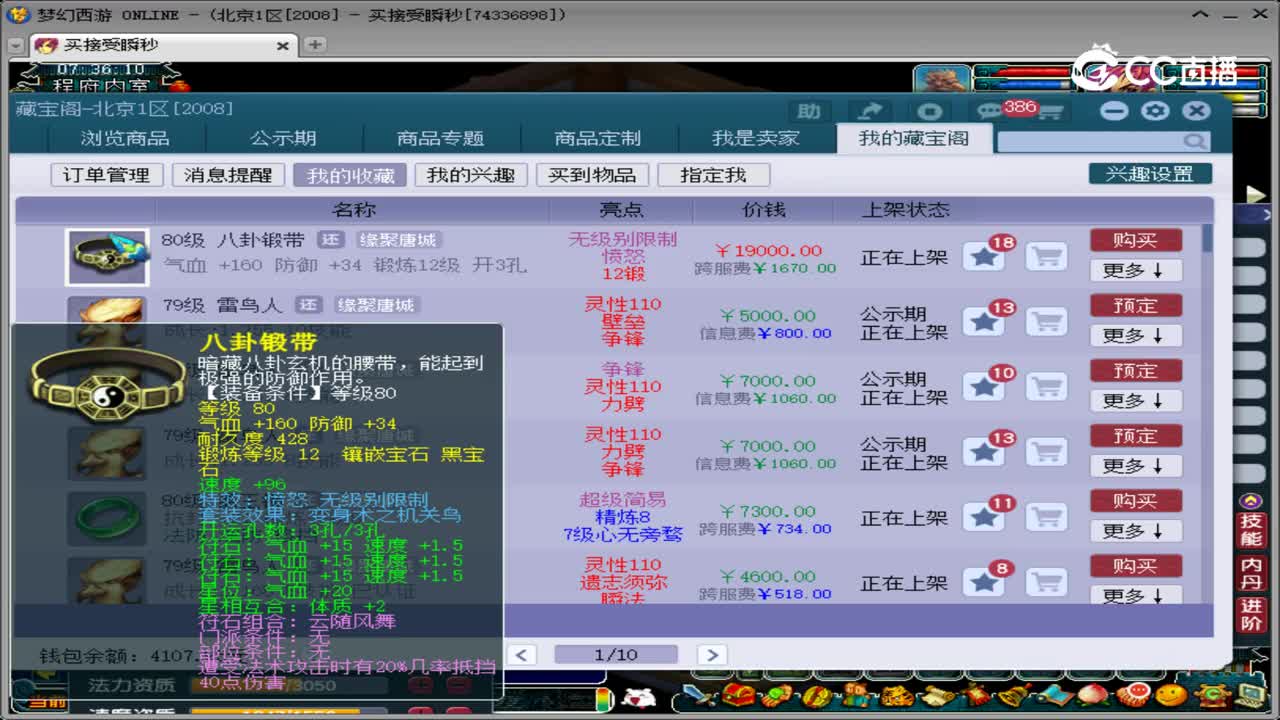Switch to 商品专题 tab
The width and height of the screenshot is (1280, 720).
coord(440,139)
